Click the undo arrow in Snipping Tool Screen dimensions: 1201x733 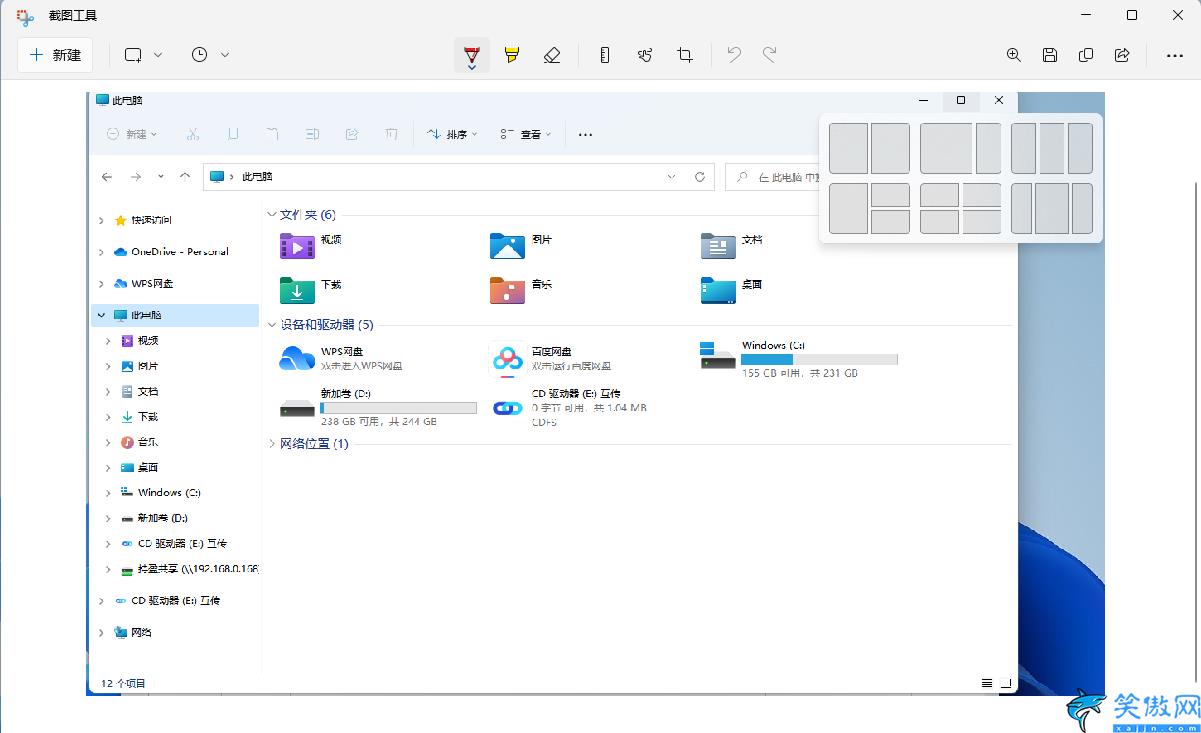coord(734,55)
